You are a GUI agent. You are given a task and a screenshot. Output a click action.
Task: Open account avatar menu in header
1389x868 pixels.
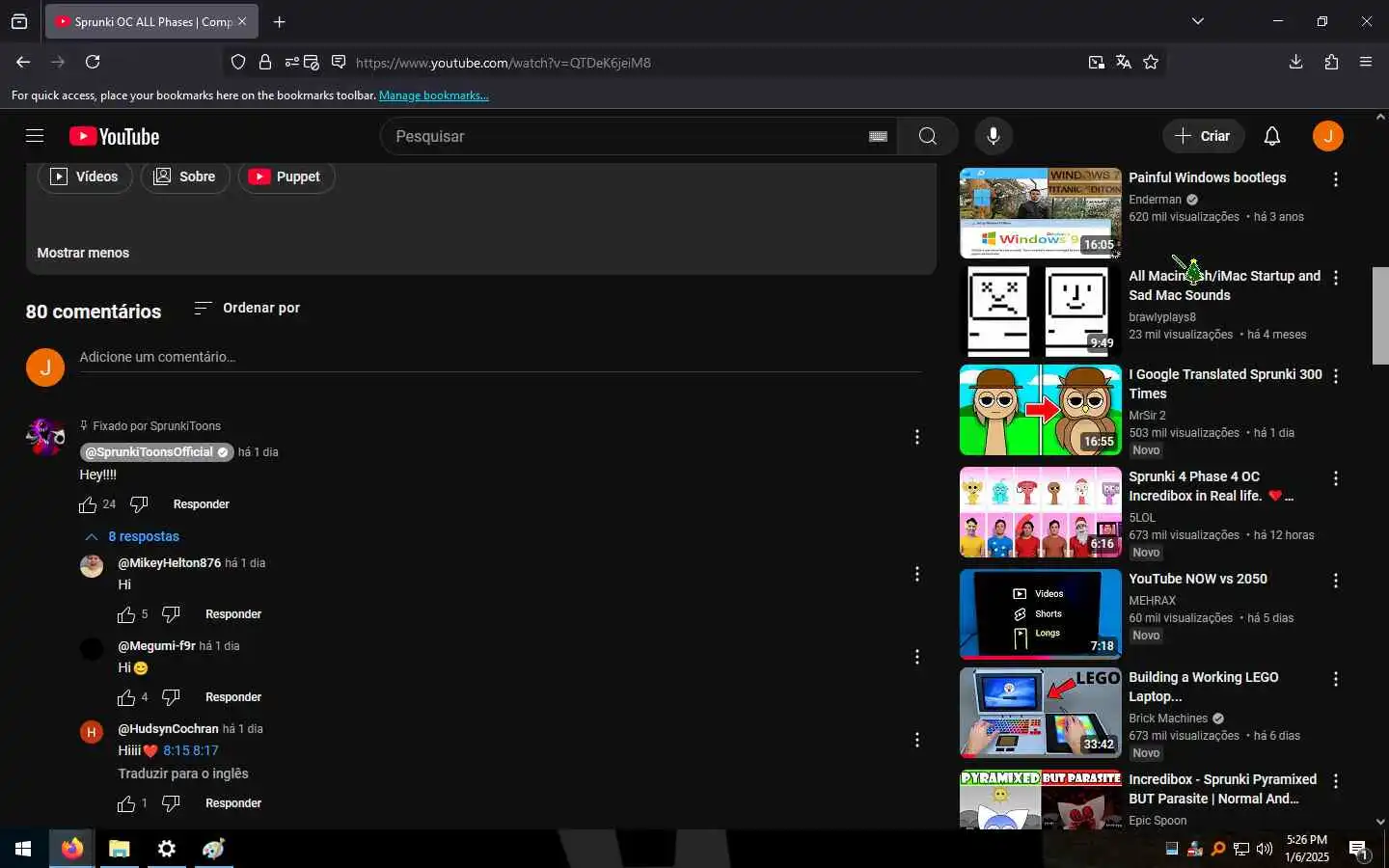[1328, 136]
